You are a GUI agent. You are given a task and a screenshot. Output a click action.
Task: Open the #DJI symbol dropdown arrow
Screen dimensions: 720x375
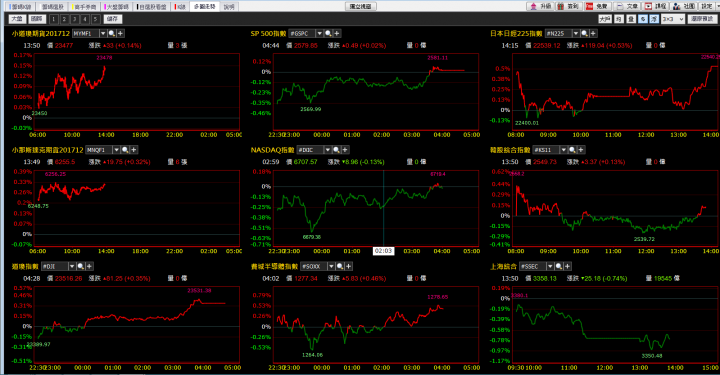pos(72,266)
